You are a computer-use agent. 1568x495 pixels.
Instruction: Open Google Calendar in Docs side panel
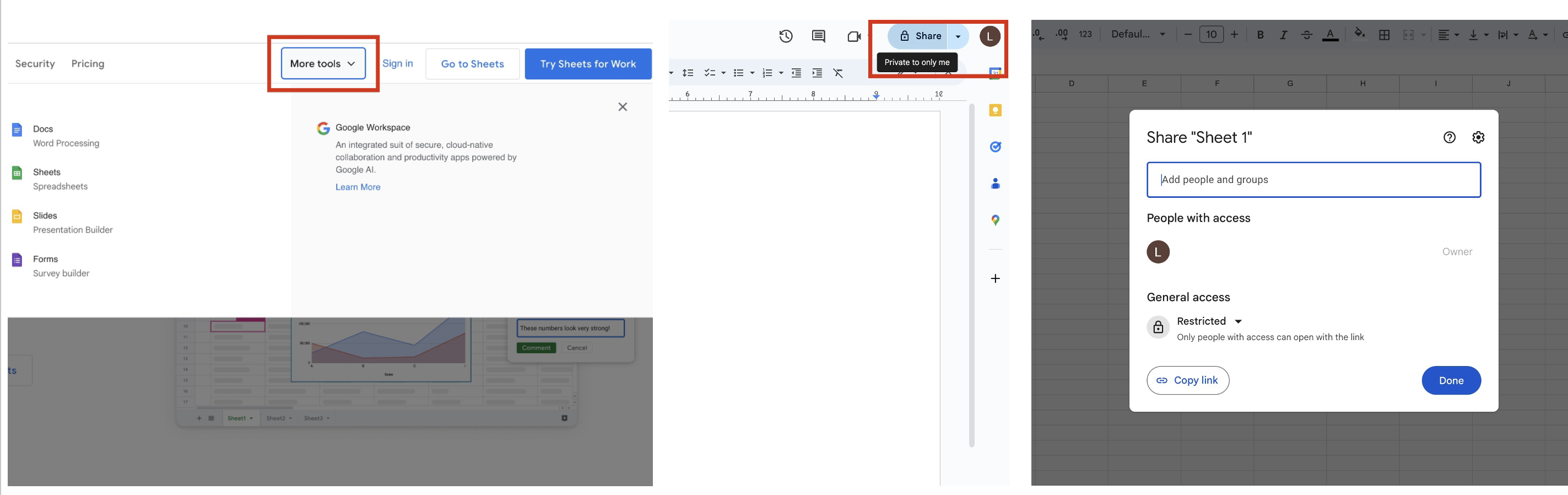click(996, 73)
